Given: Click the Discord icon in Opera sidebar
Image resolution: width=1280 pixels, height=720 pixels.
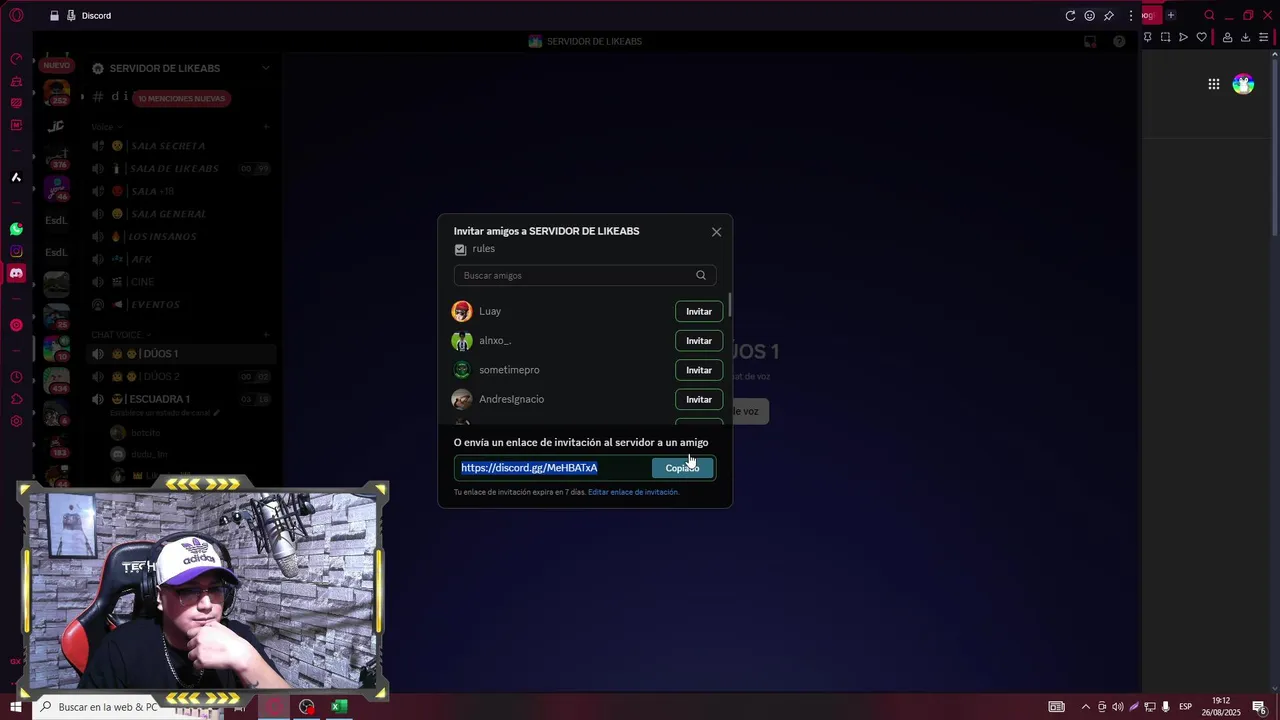Looking at the screenshot, I should click(16, 273).
